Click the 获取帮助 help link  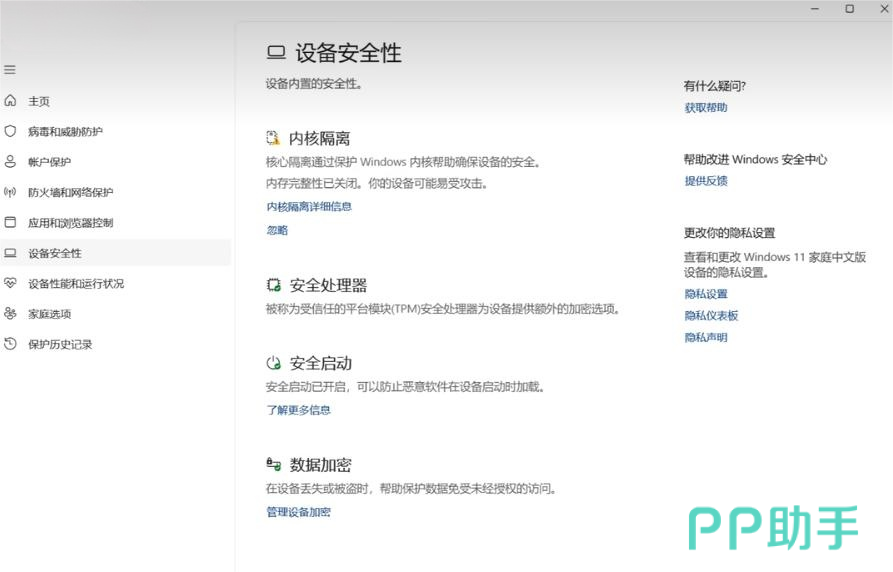[x=706, y=108]
